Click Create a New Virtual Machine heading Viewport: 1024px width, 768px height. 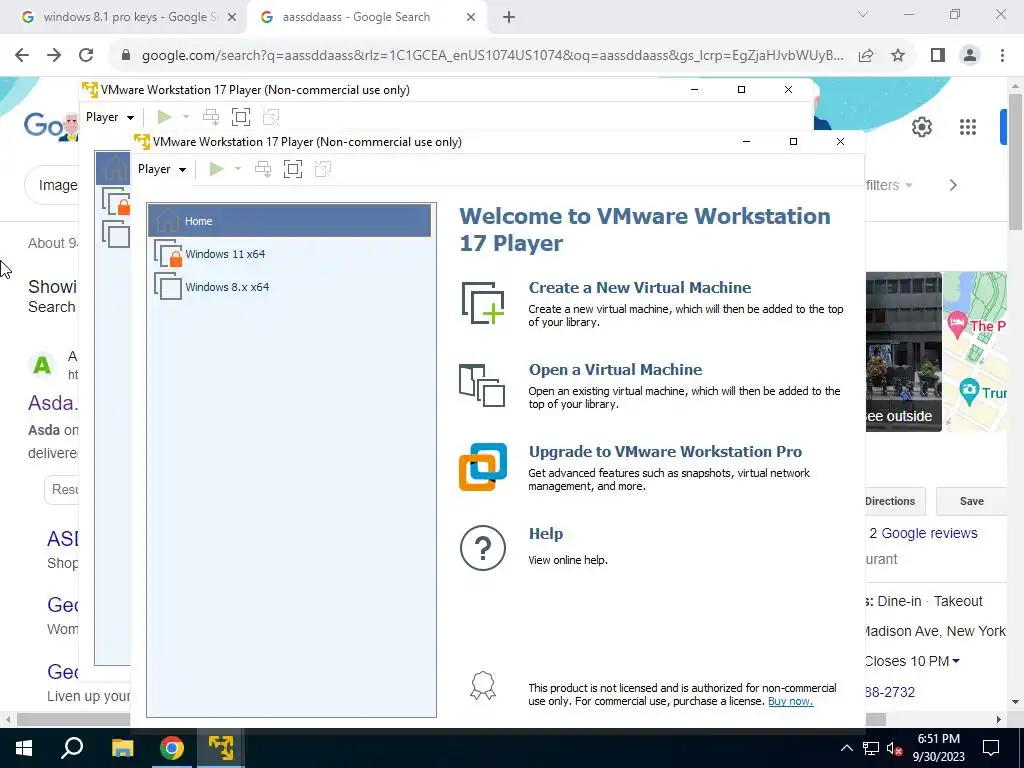[x=639, y=287]
